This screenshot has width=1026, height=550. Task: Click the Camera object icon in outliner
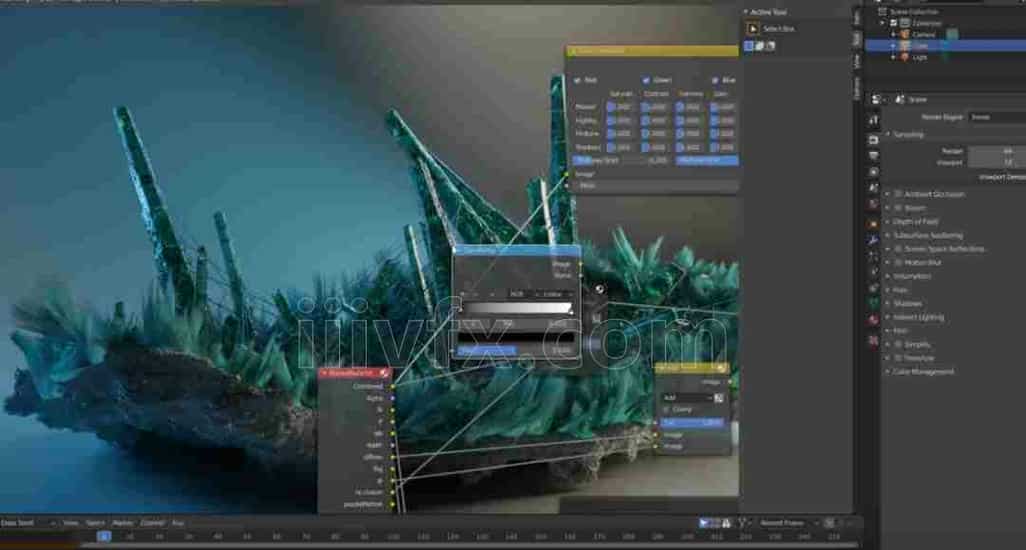coord(904,34)
